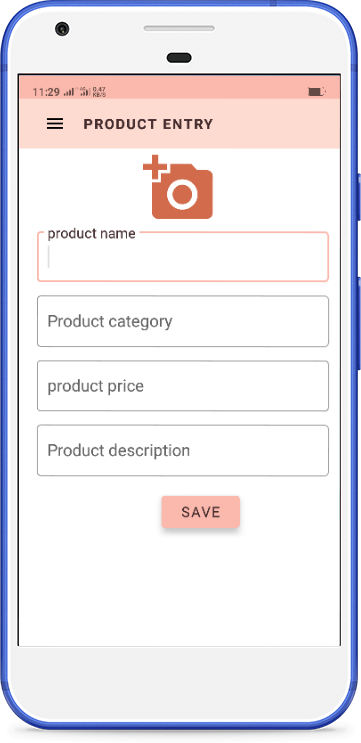Click the white lens circle of the camera icon
Viewport: 361px width, 743px height.
click(182, 193)
